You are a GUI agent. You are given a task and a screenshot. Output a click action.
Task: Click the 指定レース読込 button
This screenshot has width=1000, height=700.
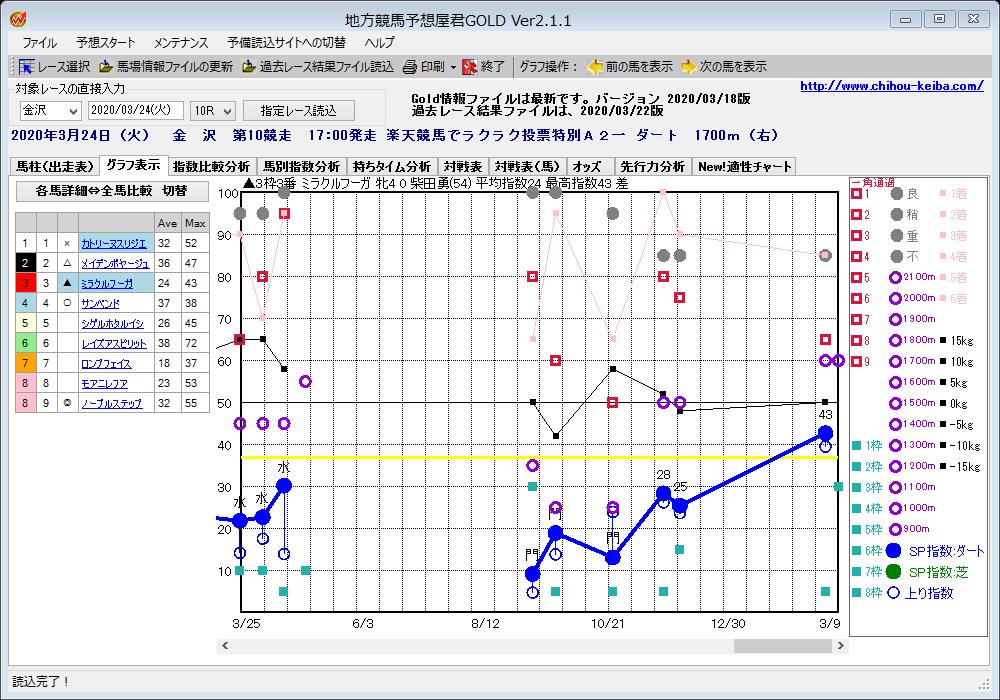298,111
